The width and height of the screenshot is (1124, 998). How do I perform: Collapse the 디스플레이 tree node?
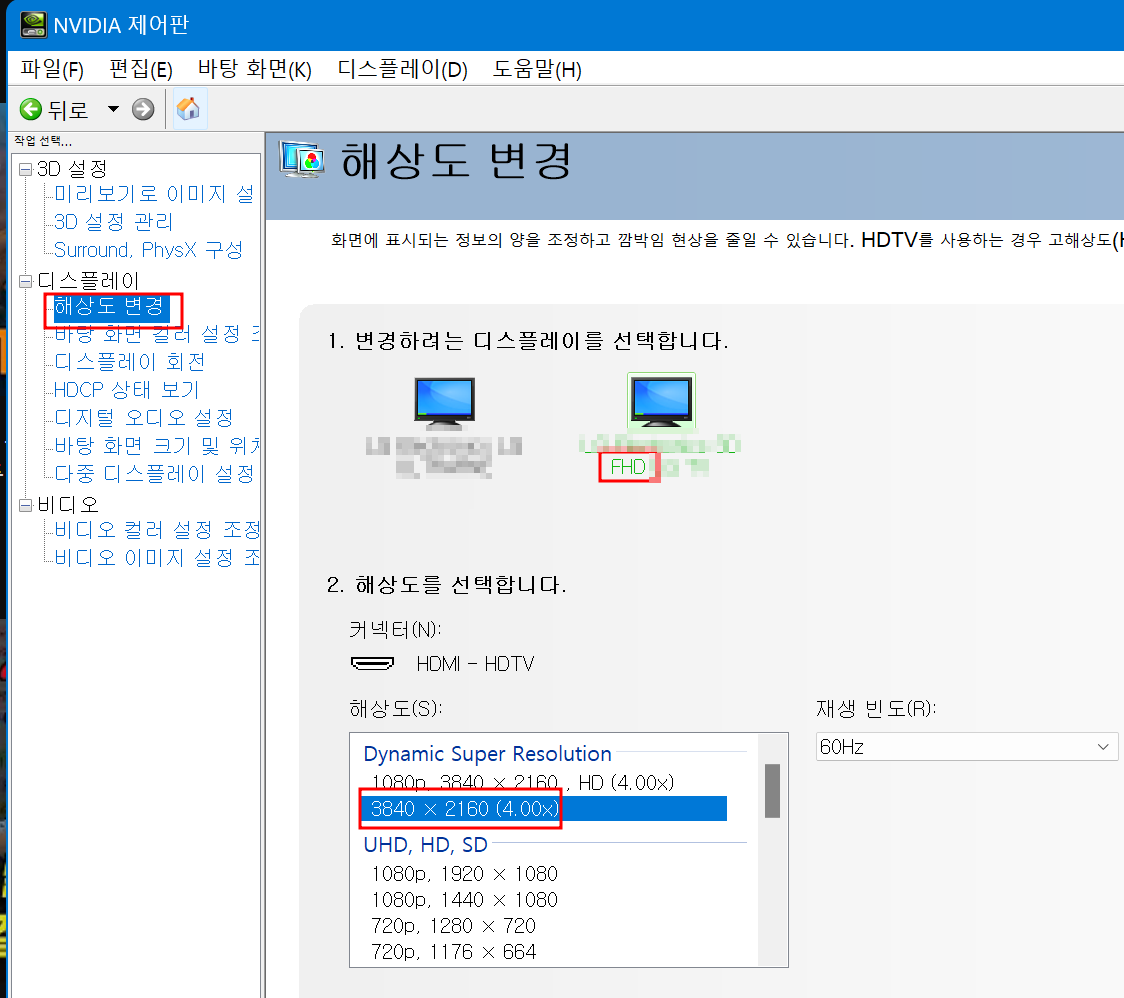[26, 281]
